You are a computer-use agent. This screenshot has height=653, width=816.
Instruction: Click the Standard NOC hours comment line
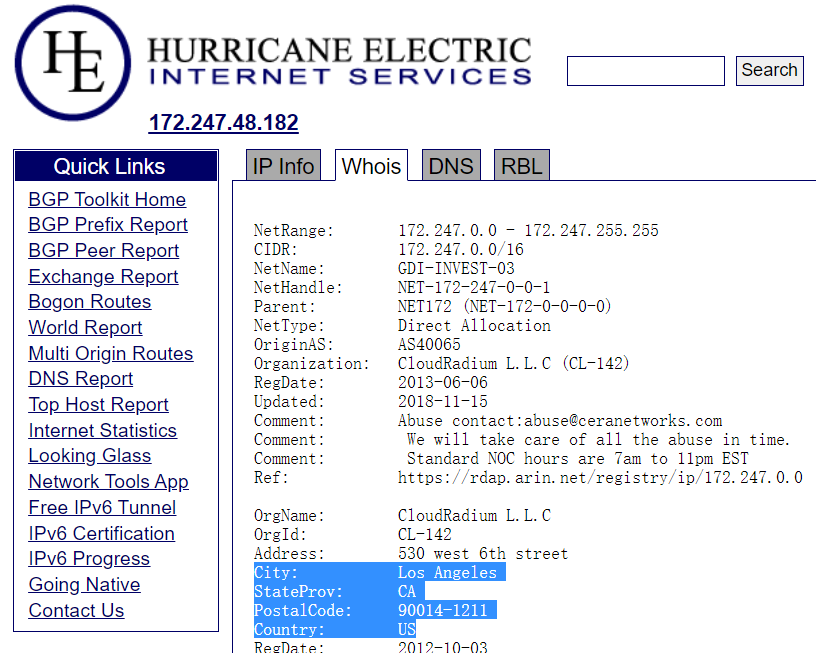click(x=578, y=459)
